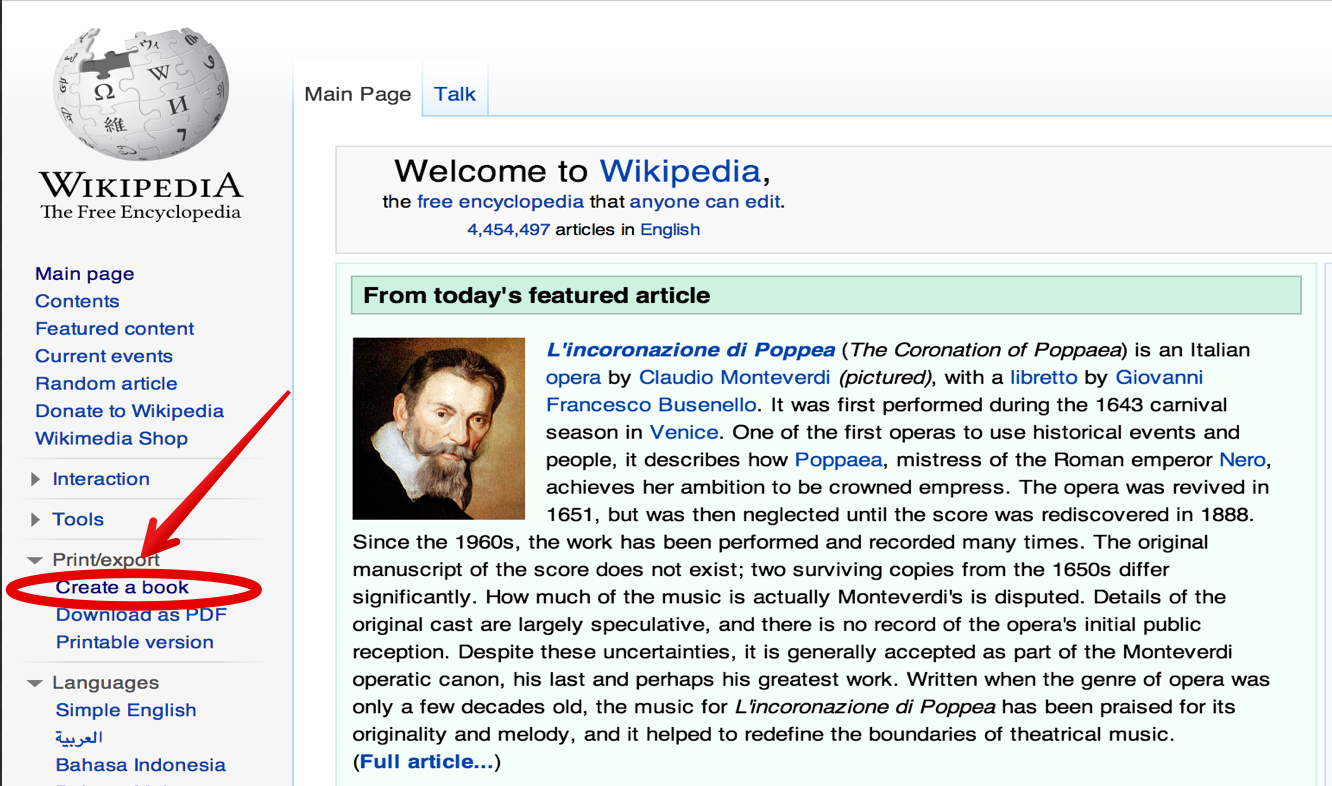Image resolution: width=1332 pixels, height=786 pixels.
Task: Click the L'incoronazione di Poppea bold link
Action: tap(690, 350)
